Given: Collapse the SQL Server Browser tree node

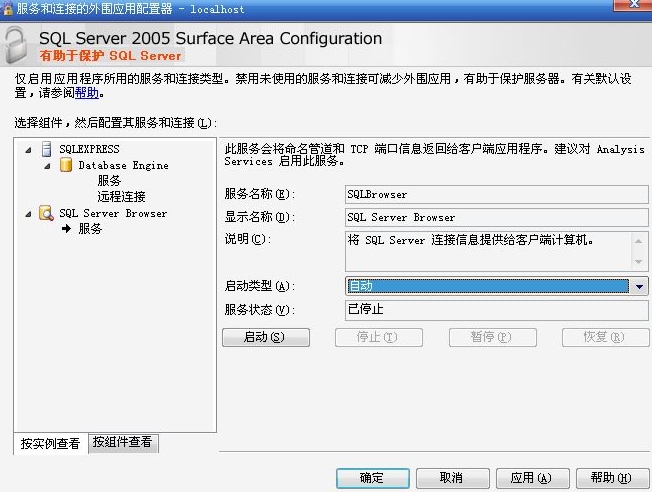Looking at the screenshot, I should click(x=28, y=214).
